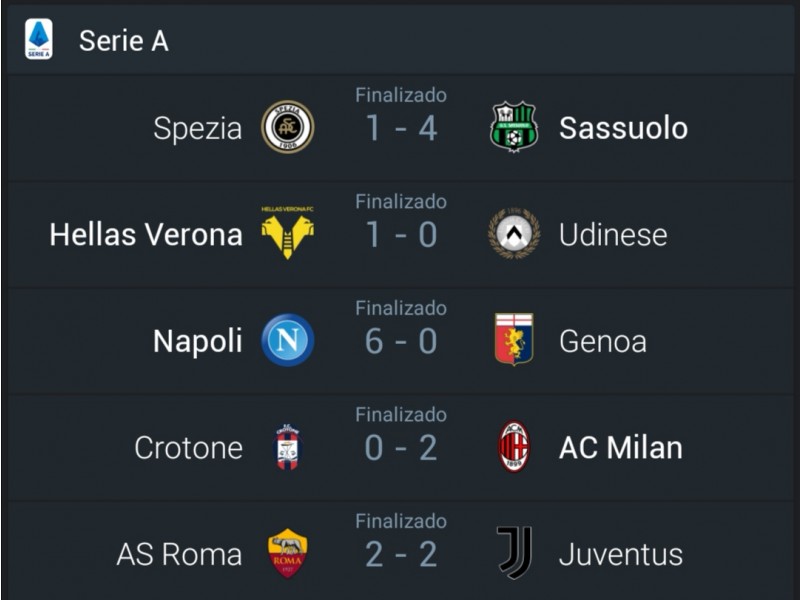Open the 0 - 2 Crotone match score
The image size is (800, 600).
[x=402, y=448]
